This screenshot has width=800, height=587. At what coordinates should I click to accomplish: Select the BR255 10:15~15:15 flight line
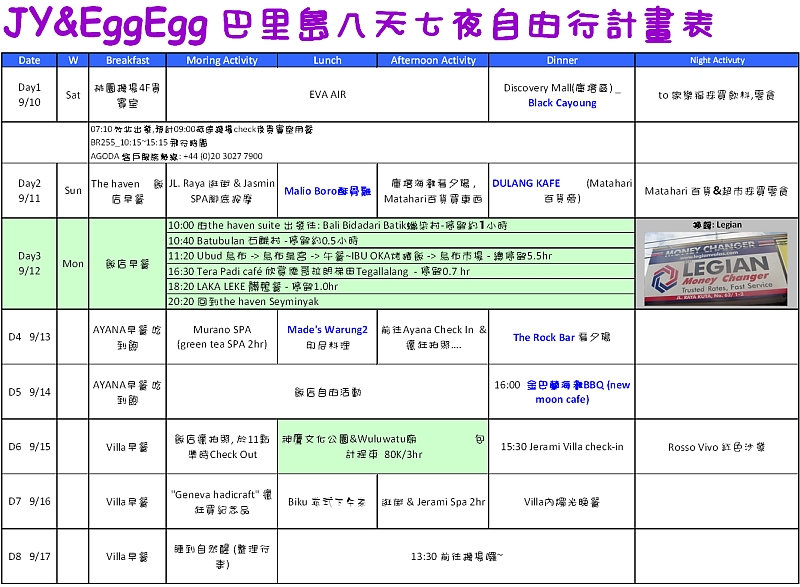149,143
